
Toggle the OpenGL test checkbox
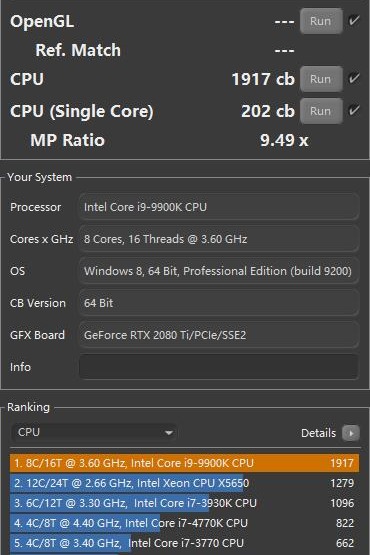tap(353, 21)
